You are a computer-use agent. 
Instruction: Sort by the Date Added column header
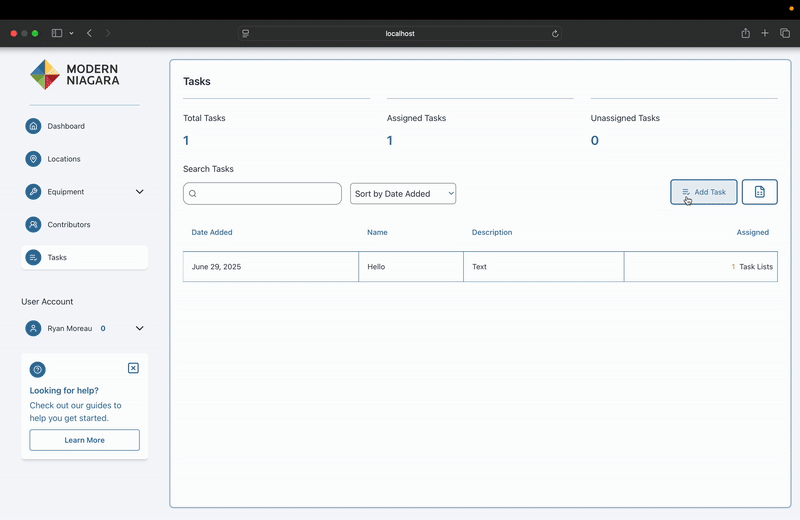pos(212,232)
